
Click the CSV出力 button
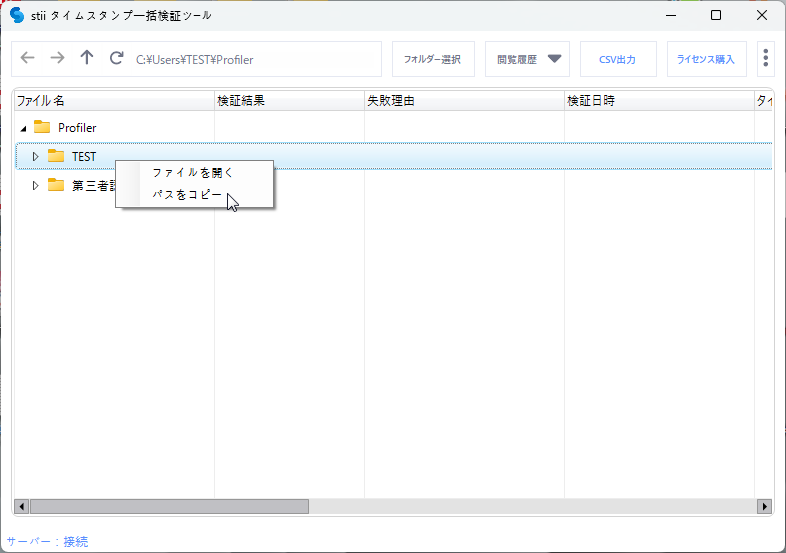[x=617, y=59]
